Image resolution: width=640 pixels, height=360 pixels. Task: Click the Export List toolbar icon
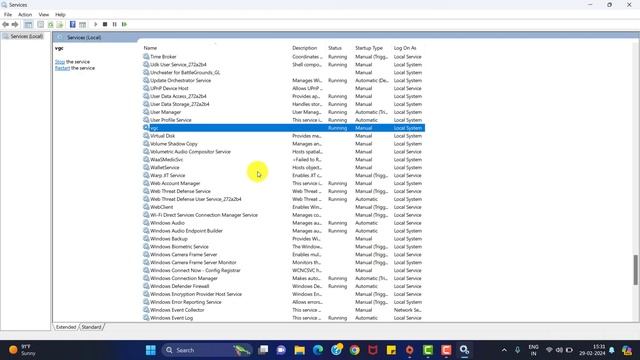point(60,24)
